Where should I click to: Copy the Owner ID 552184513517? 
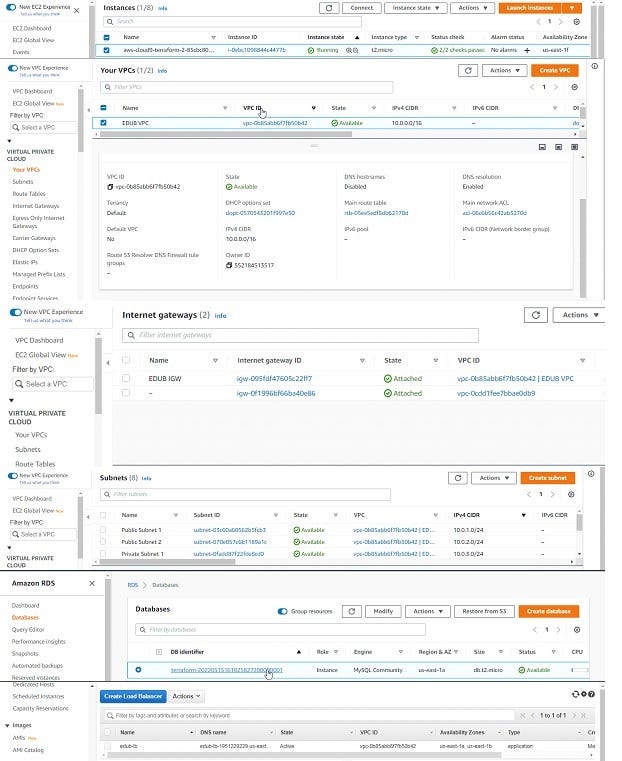point(229,265)
